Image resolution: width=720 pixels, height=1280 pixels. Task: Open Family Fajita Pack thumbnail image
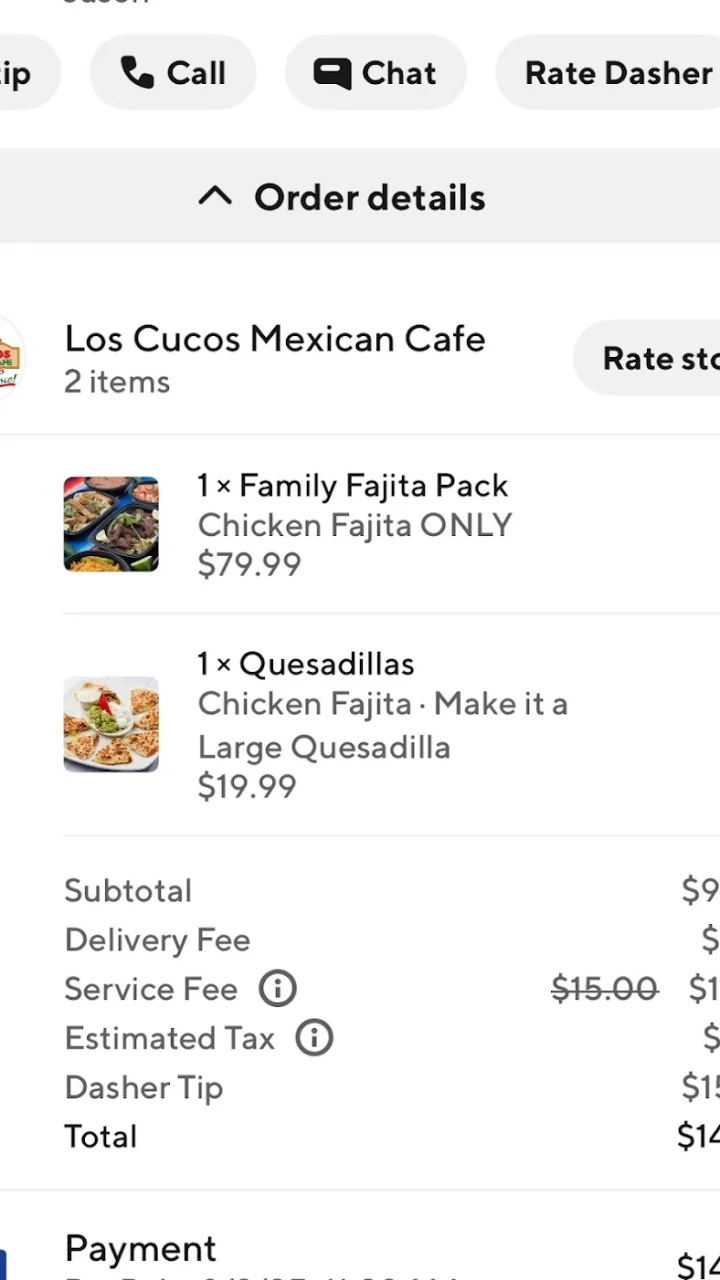[x=111, y=524]
